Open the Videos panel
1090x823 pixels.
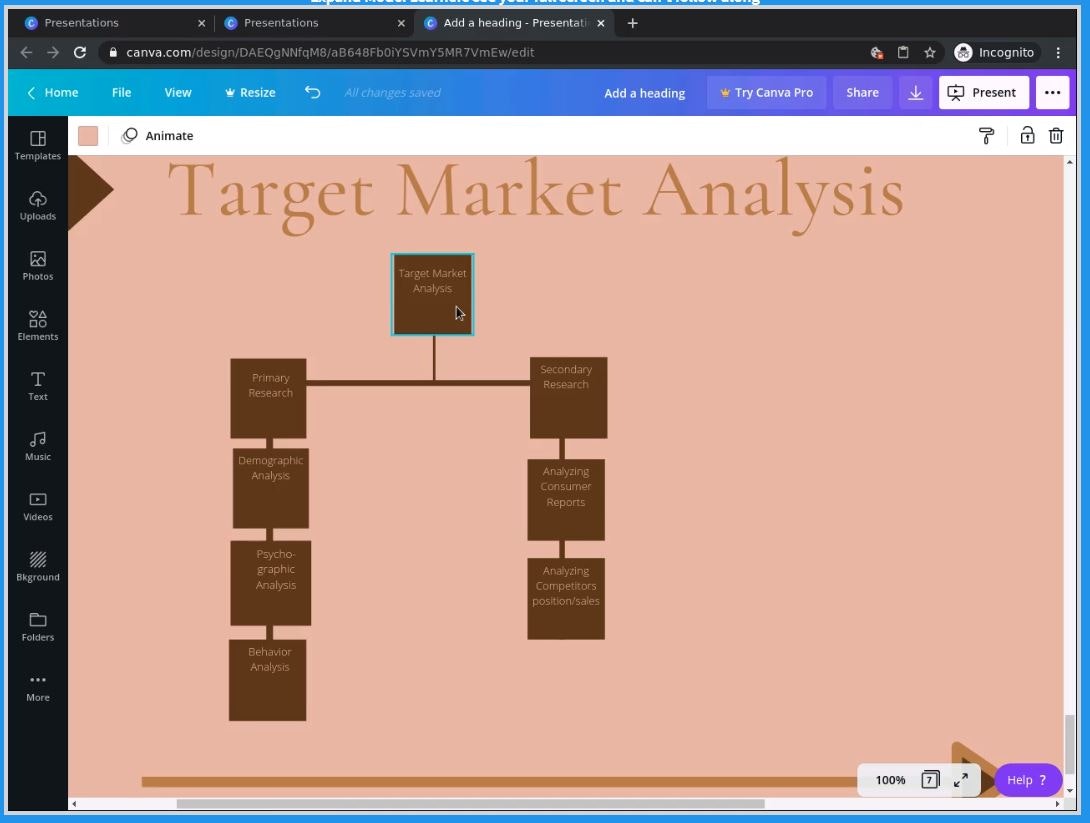[x=38, y=506]
